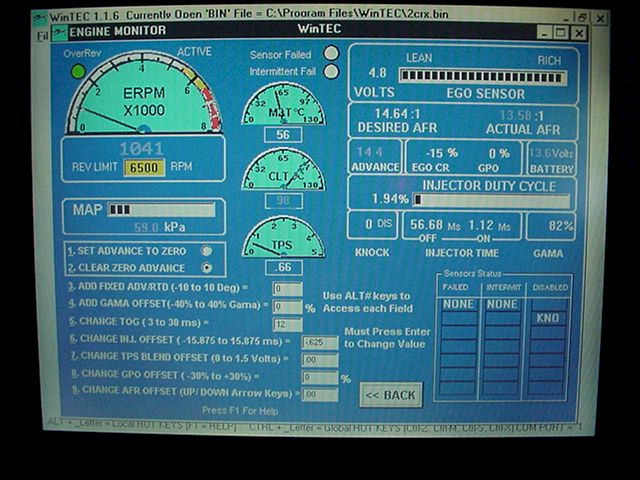The image size is (640, 480).
Task: Click the MAT °C temperature gauge
Action: (x=284, y=104)
